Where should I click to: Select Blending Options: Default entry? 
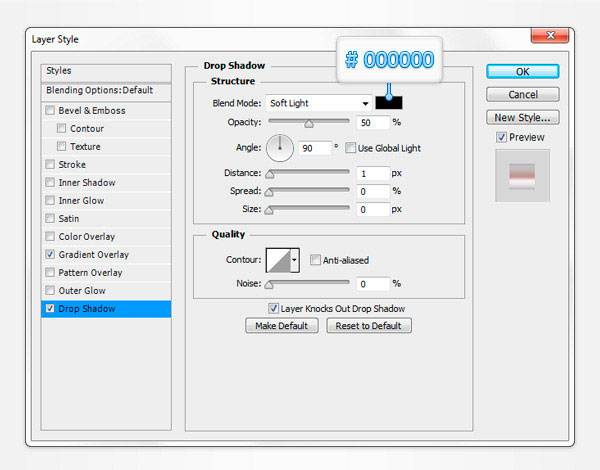click(106, 92)
